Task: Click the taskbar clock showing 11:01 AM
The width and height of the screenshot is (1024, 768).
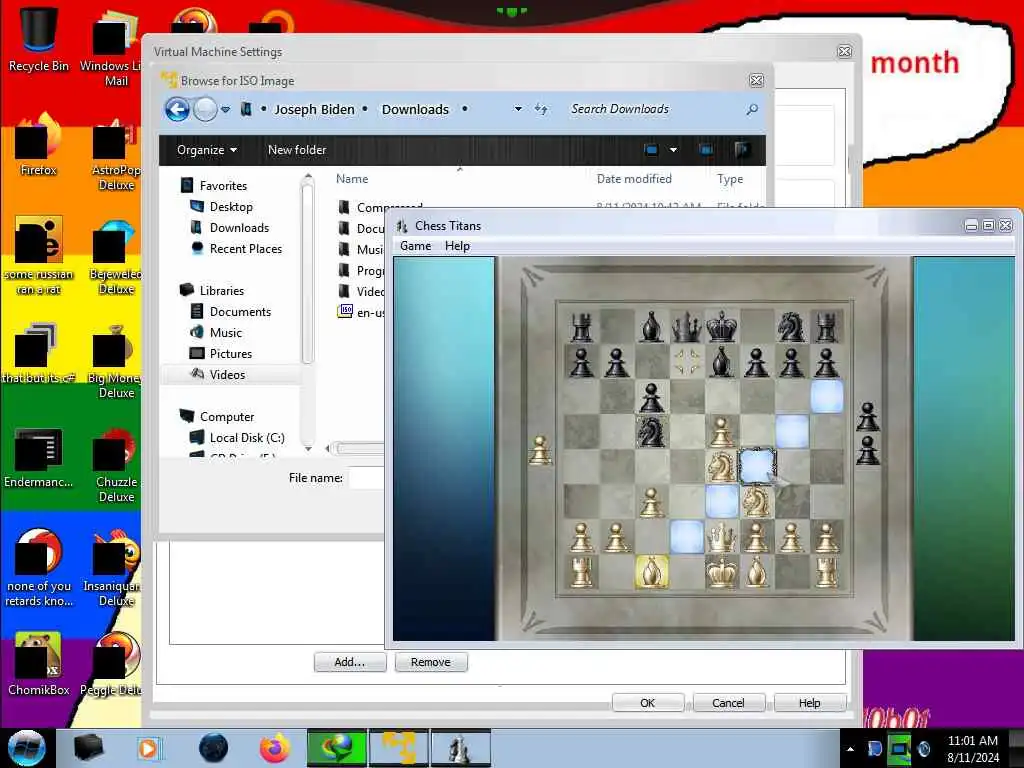Action: point(973,749)
